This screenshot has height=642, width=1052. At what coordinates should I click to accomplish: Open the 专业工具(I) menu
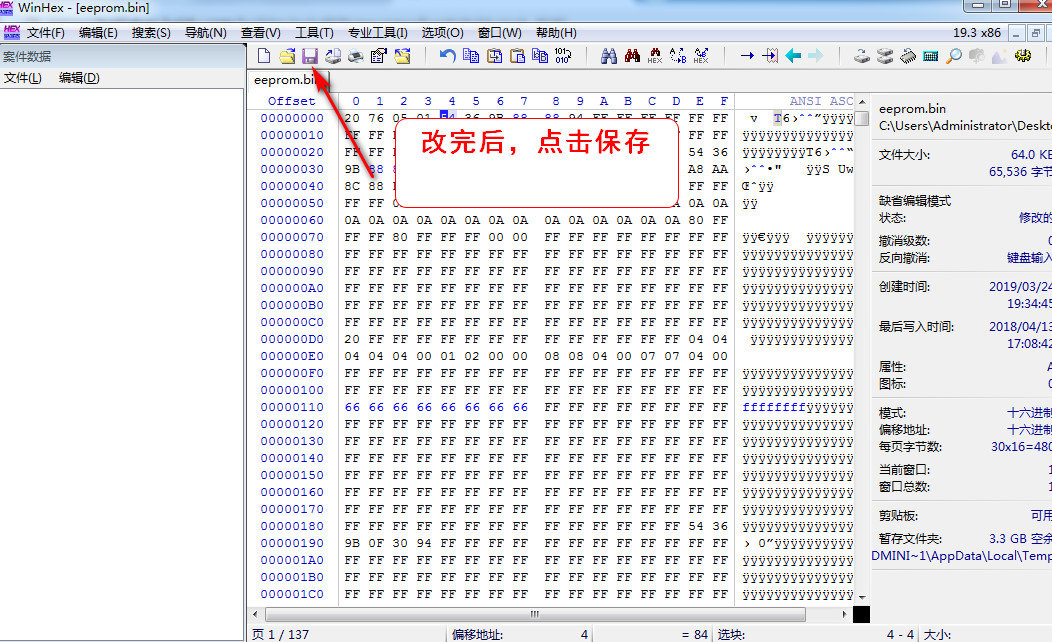(x=378, y=31)
